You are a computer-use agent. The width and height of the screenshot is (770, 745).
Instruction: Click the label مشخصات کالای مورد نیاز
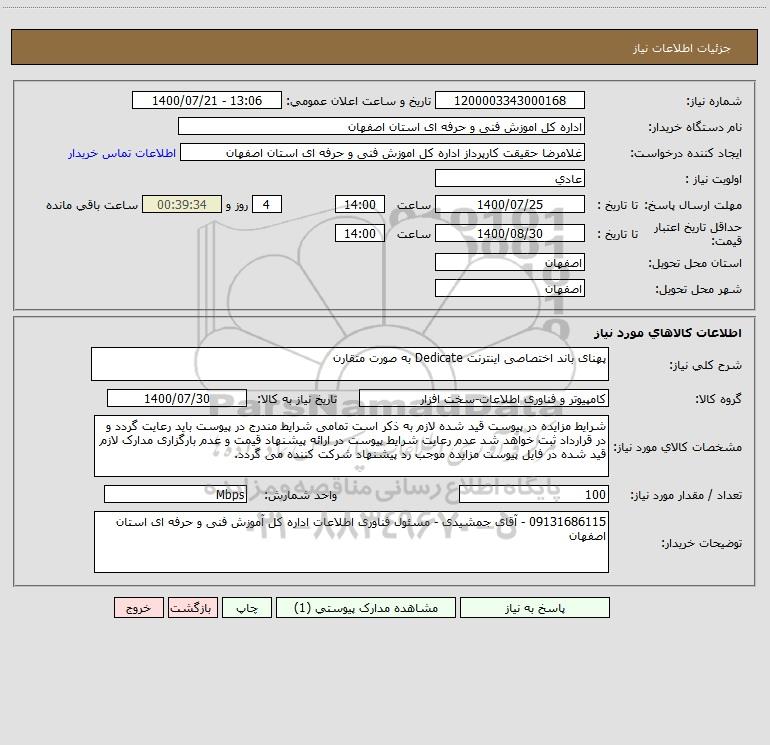click(678, 447)
